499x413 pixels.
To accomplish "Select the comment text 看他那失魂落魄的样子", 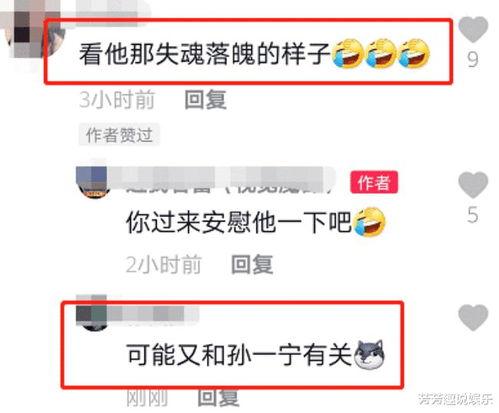I will coord(205,53).
